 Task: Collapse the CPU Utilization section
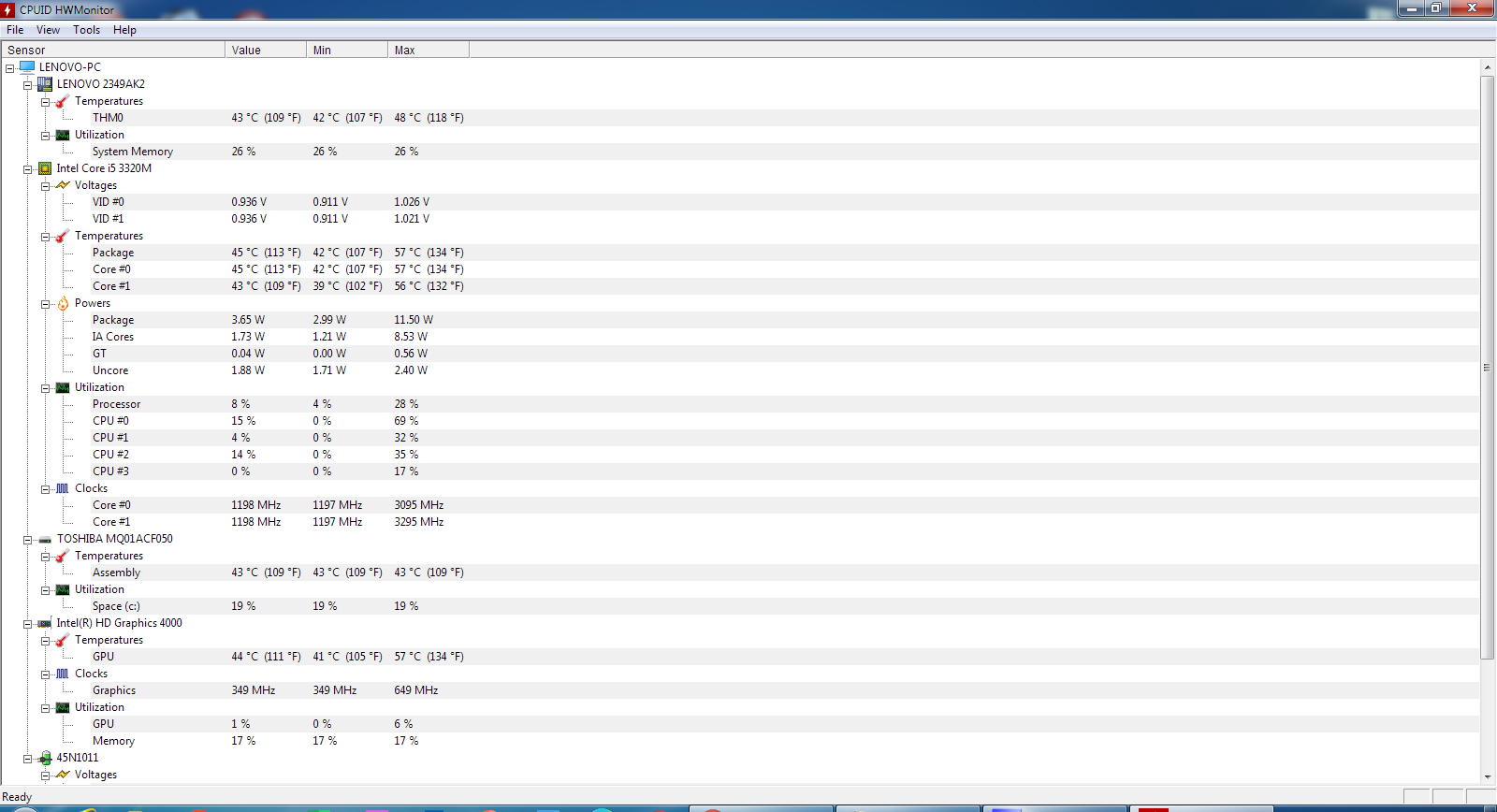pos(45,388)
